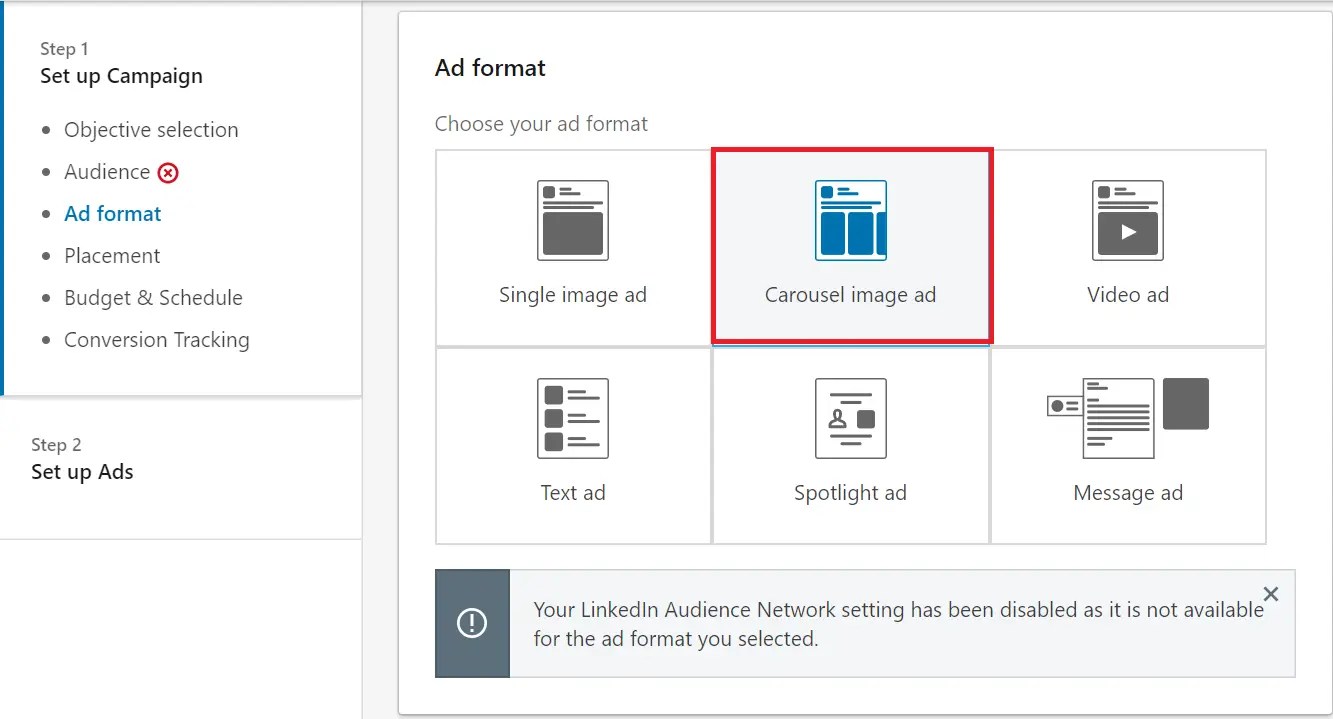Jump to Ad format section

(x=113, y=214)
